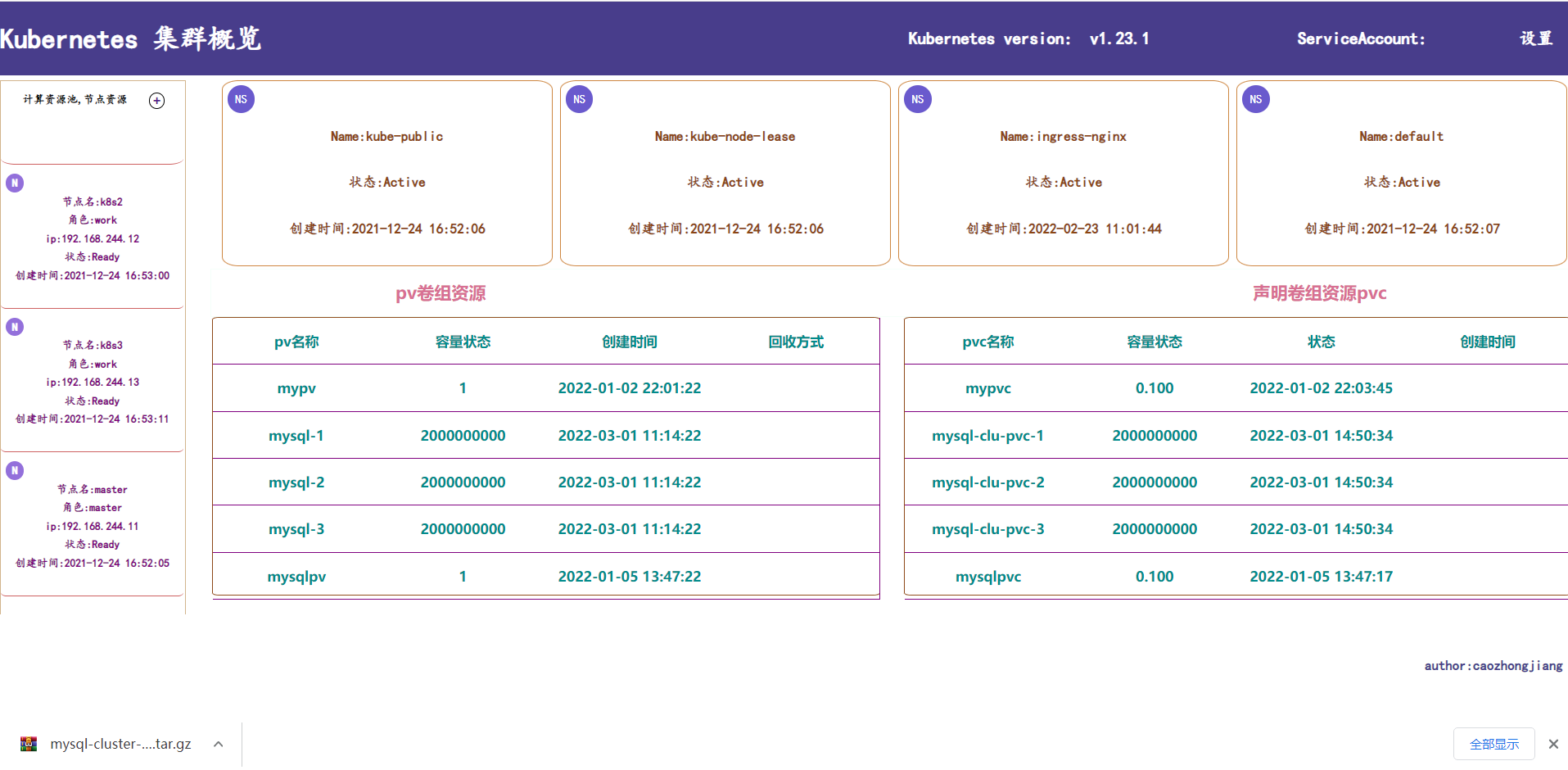Screen dimensions: 1568x770
Task: Click 节点名:k8s2 node label
Action: (x=93, y=202)
